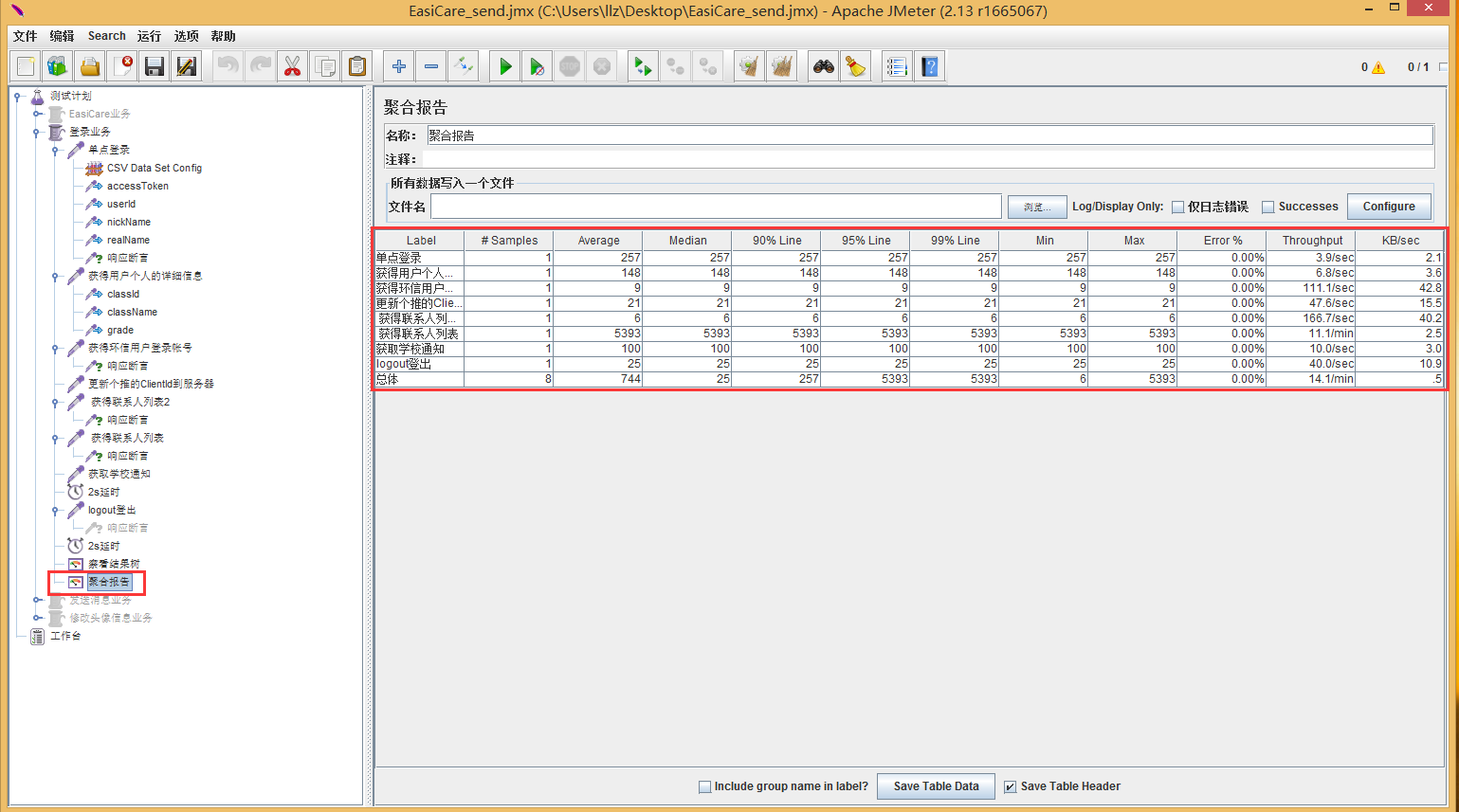Click the 浏览... browse button
1459x812 pixels.
pos(1036,207)
